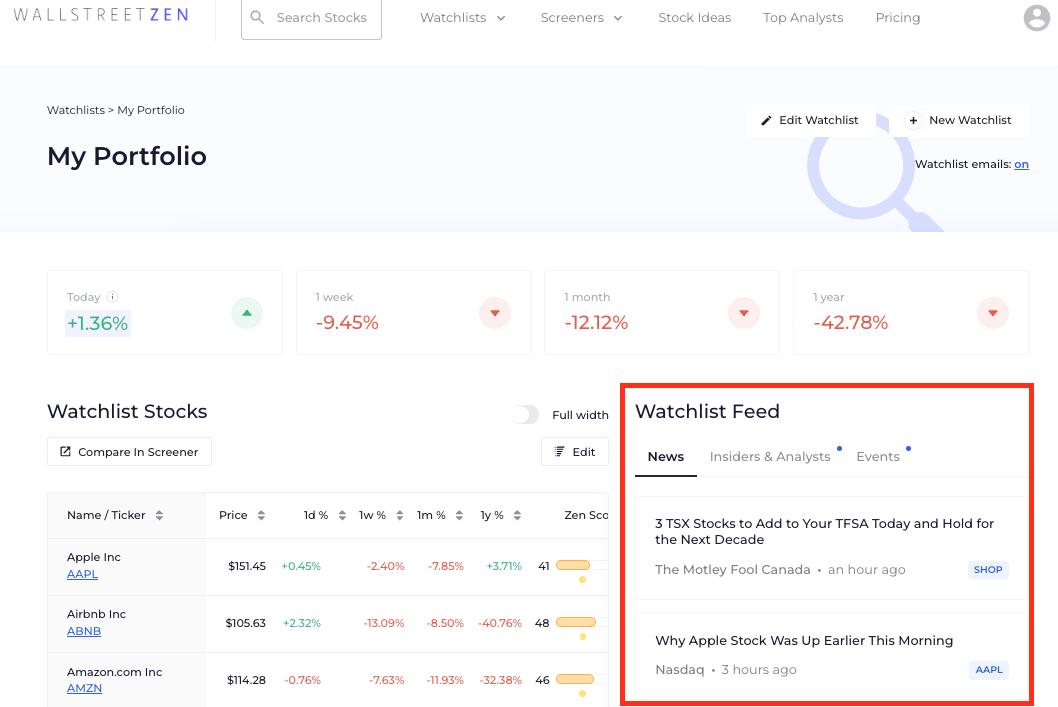
Task: Click the columns icon in the Edit button
Action: click(x=559, y=451)
